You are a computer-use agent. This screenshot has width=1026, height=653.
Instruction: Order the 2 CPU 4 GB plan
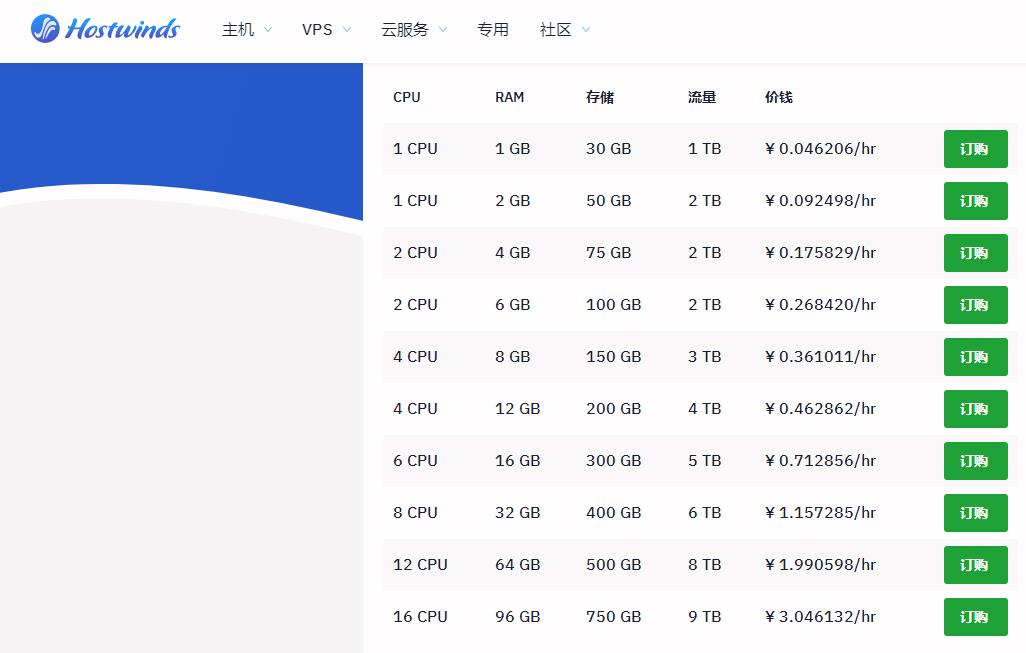pyautogui.click(x=975, y=252)
